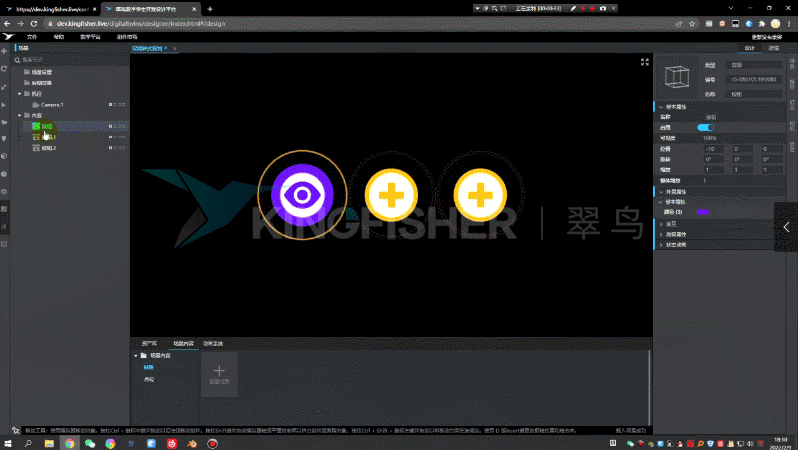Click the wireframe cube preview in properties panel

(676, 77)
